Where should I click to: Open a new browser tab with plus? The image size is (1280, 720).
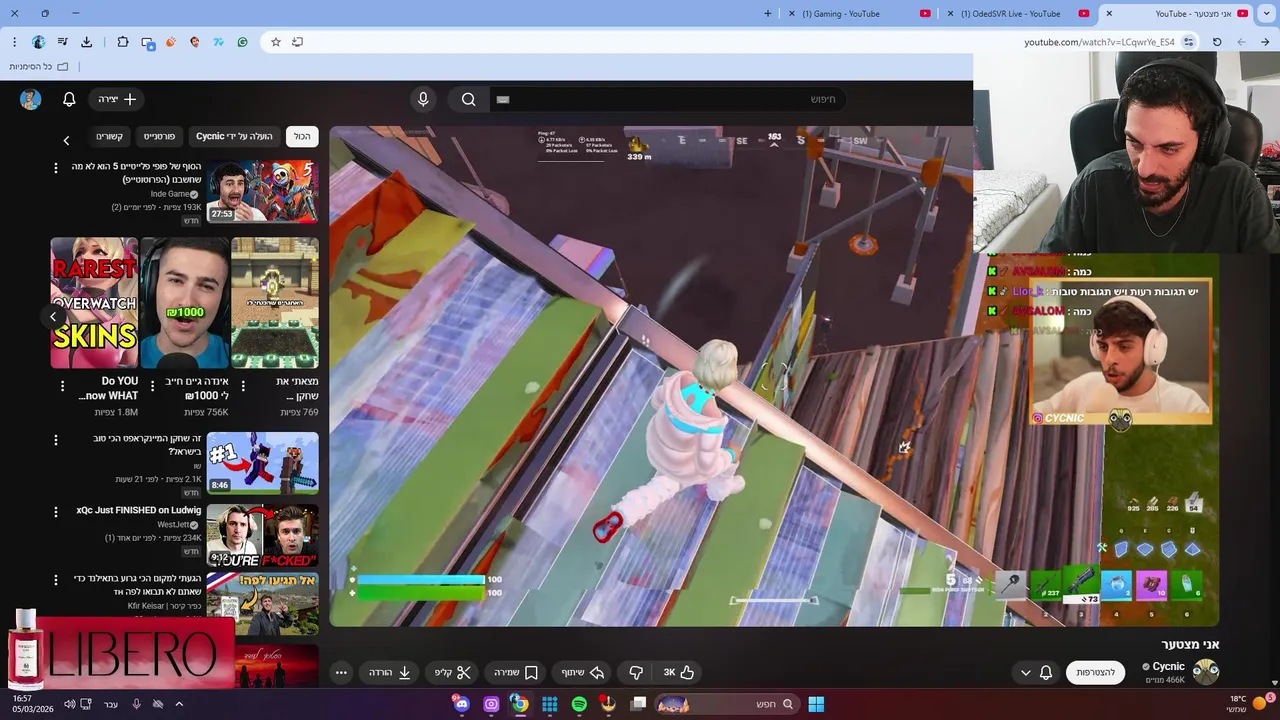768,14
